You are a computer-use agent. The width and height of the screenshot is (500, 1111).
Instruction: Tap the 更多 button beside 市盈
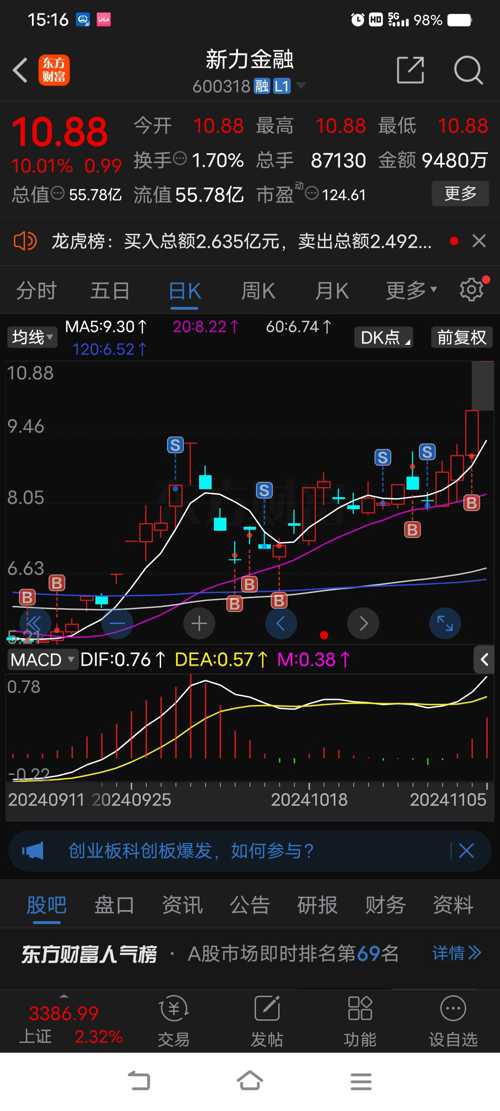coord(460,193)
